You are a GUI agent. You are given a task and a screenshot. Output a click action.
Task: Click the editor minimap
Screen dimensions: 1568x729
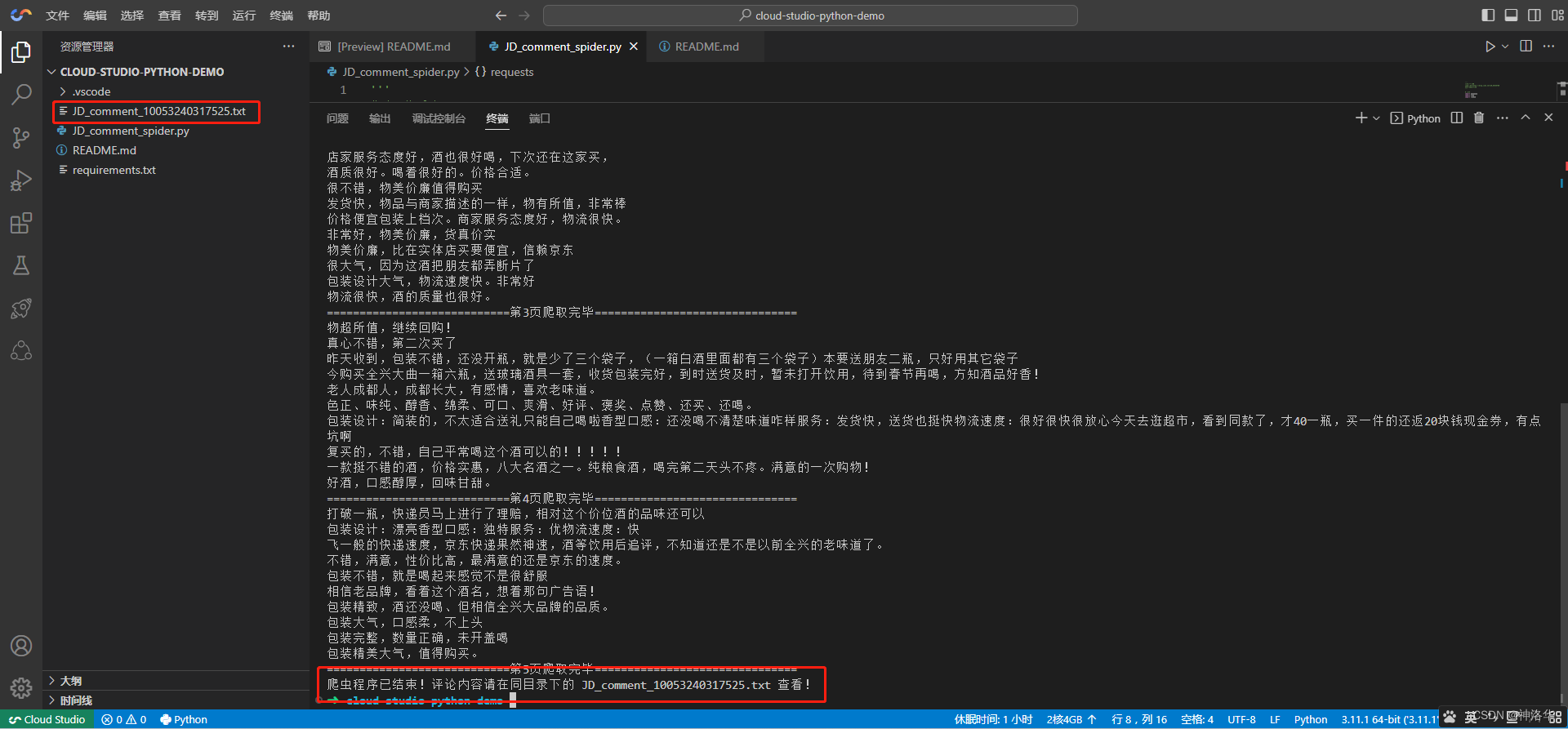click(x=1482, y=90)
